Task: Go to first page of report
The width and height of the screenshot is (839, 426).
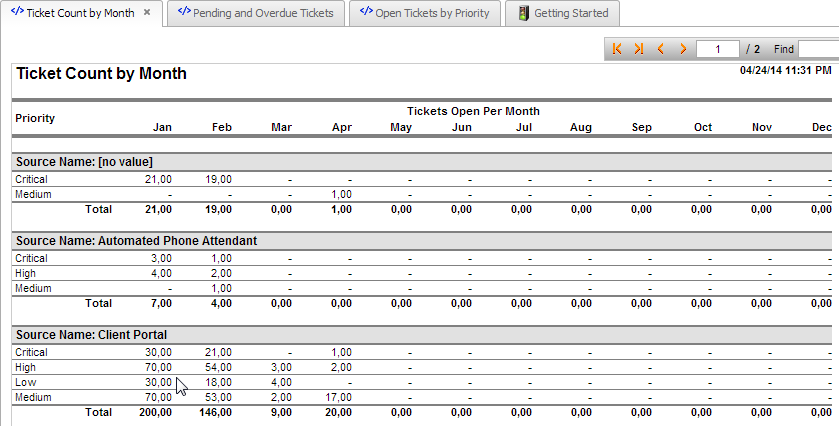Action: pyautogui.click(x=617, y=49)
